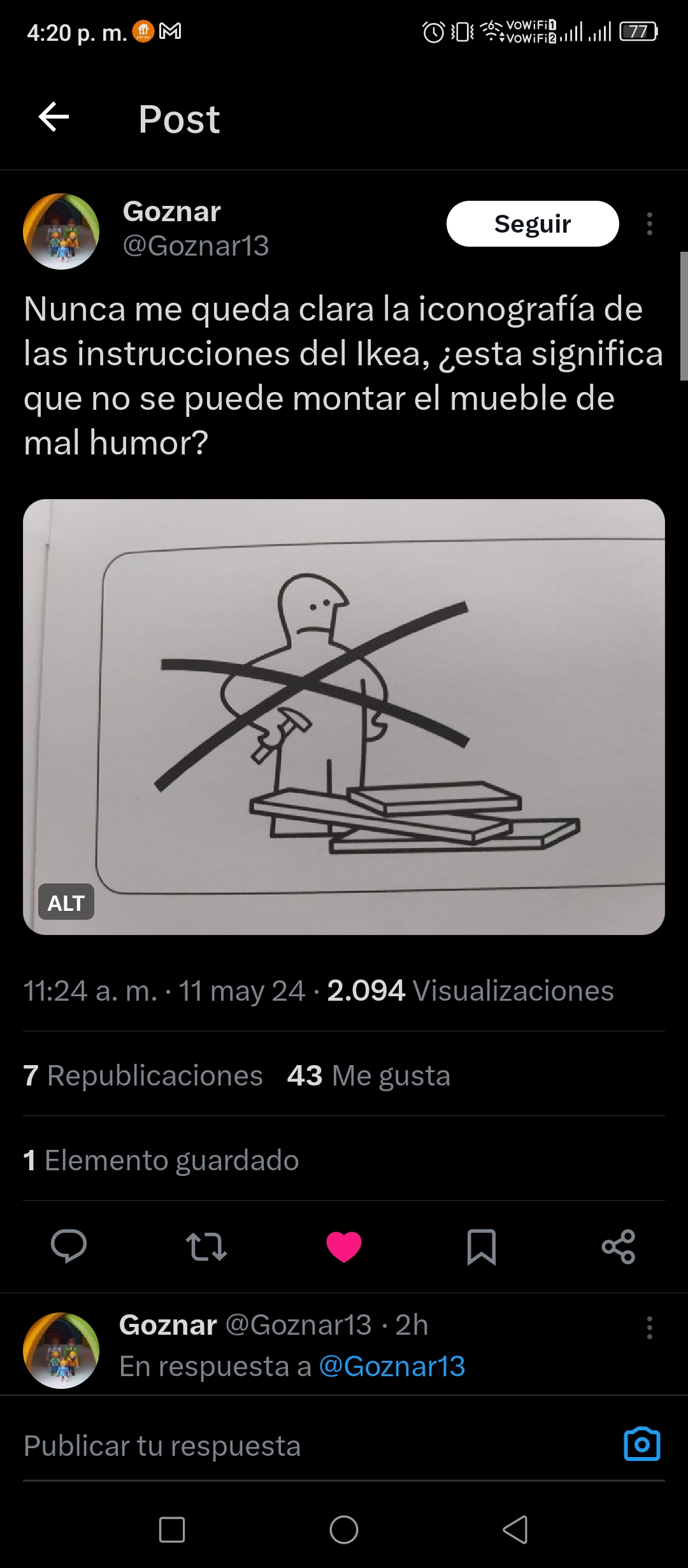
Task: View the ALT image description badge
Action: click(66, 902)
